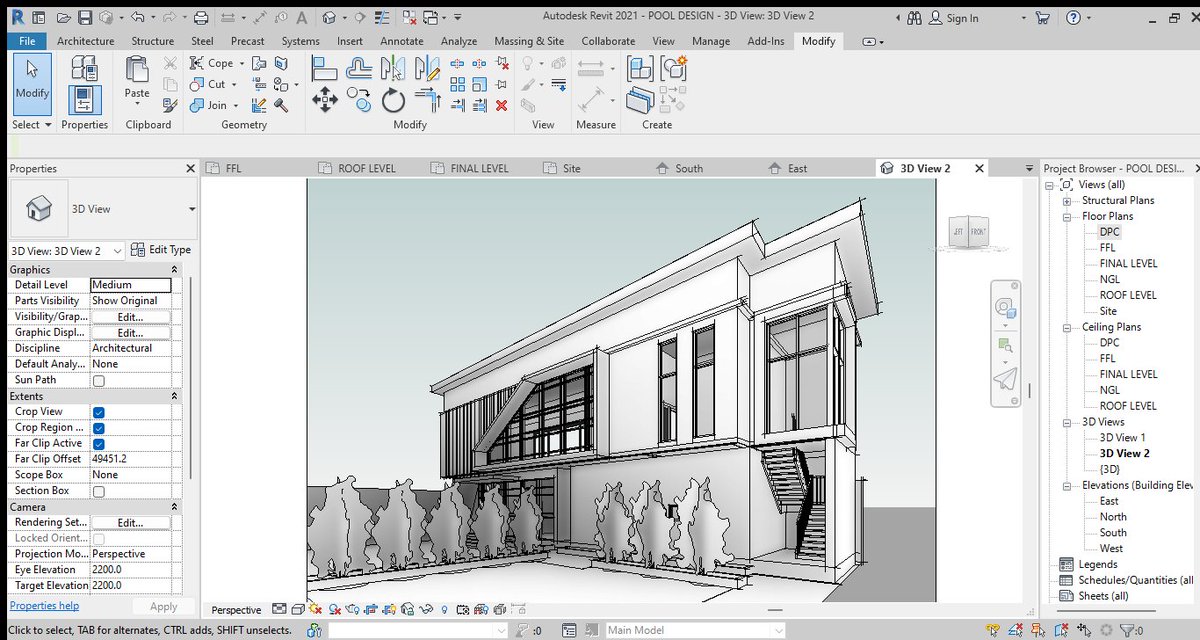Image resolution: width=1200 pixels, height=640 pixels.
Task: Click the Aligned Dimension measure icon
Action: pos(592,100)
